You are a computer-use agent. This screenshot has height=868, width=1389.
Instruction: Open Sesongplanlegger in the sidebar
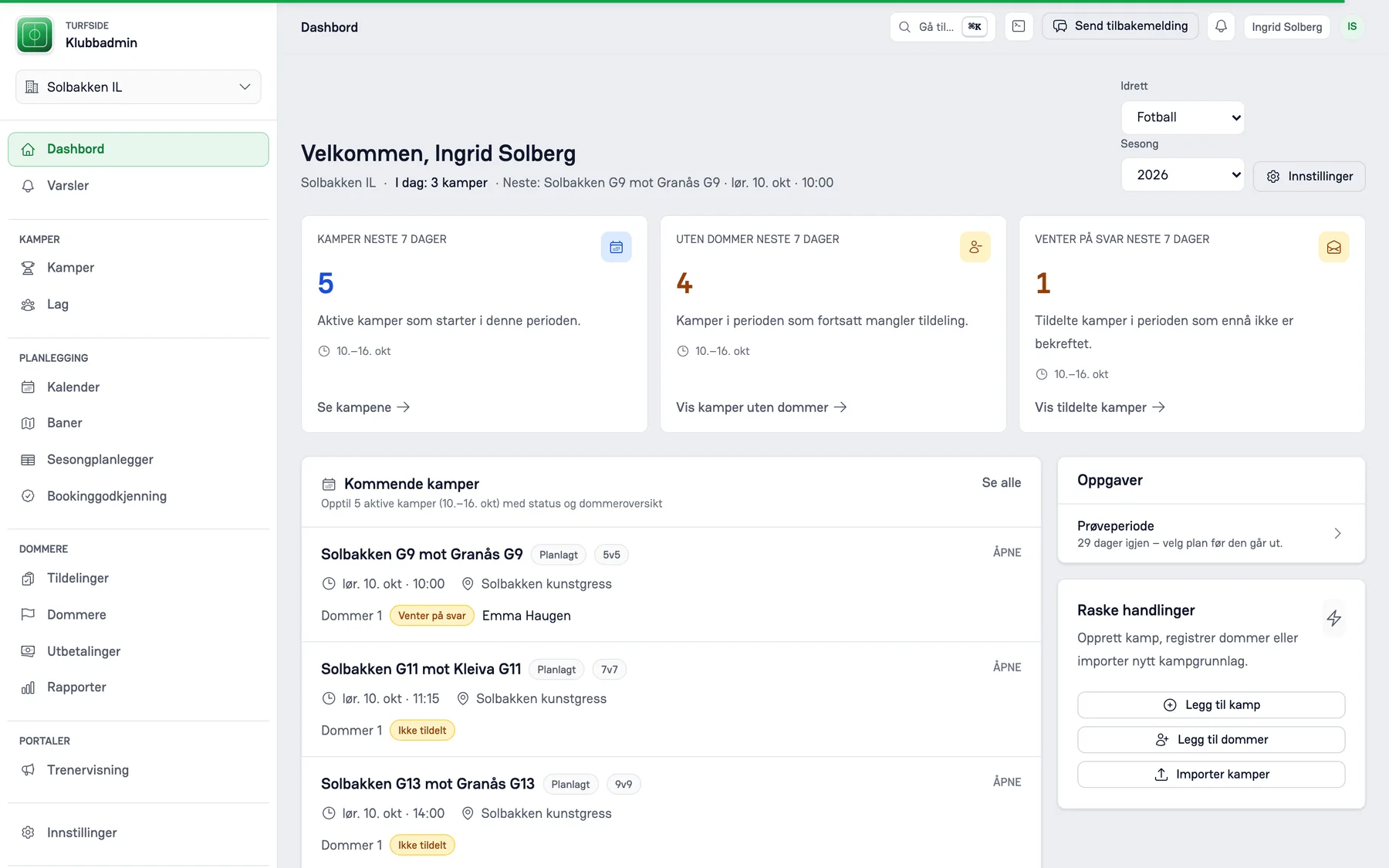point(139,460)
